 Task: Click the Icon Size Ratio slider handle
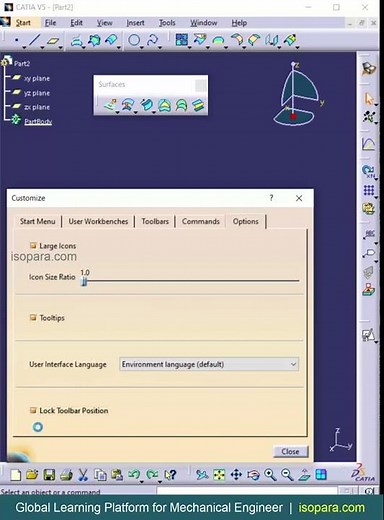pyautogui.click(x=84, y=281)
